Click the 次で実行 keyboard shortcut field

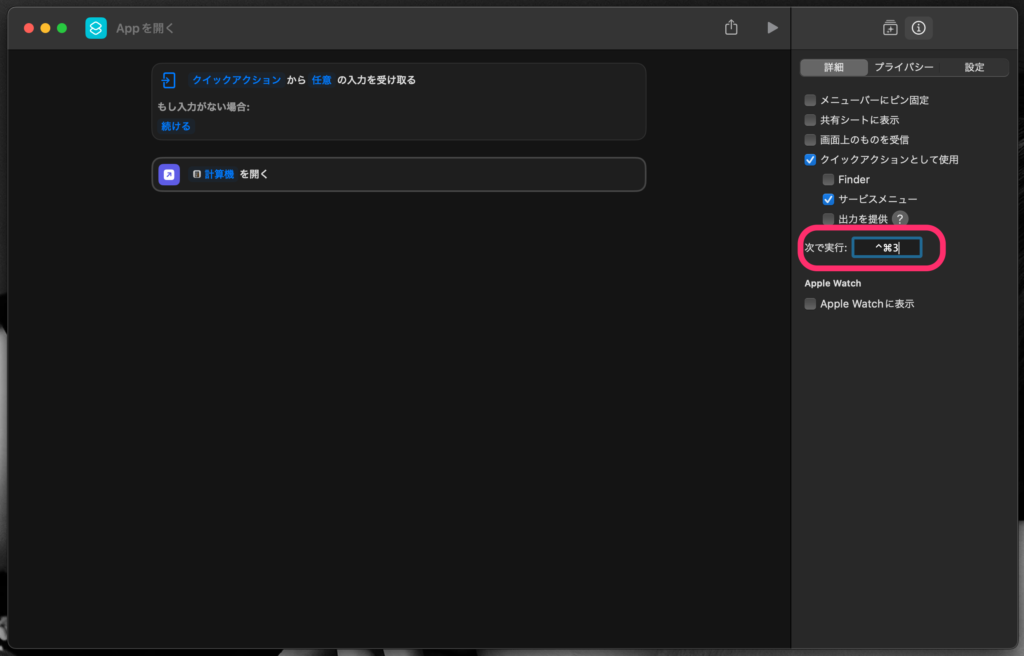click(886, 247)
